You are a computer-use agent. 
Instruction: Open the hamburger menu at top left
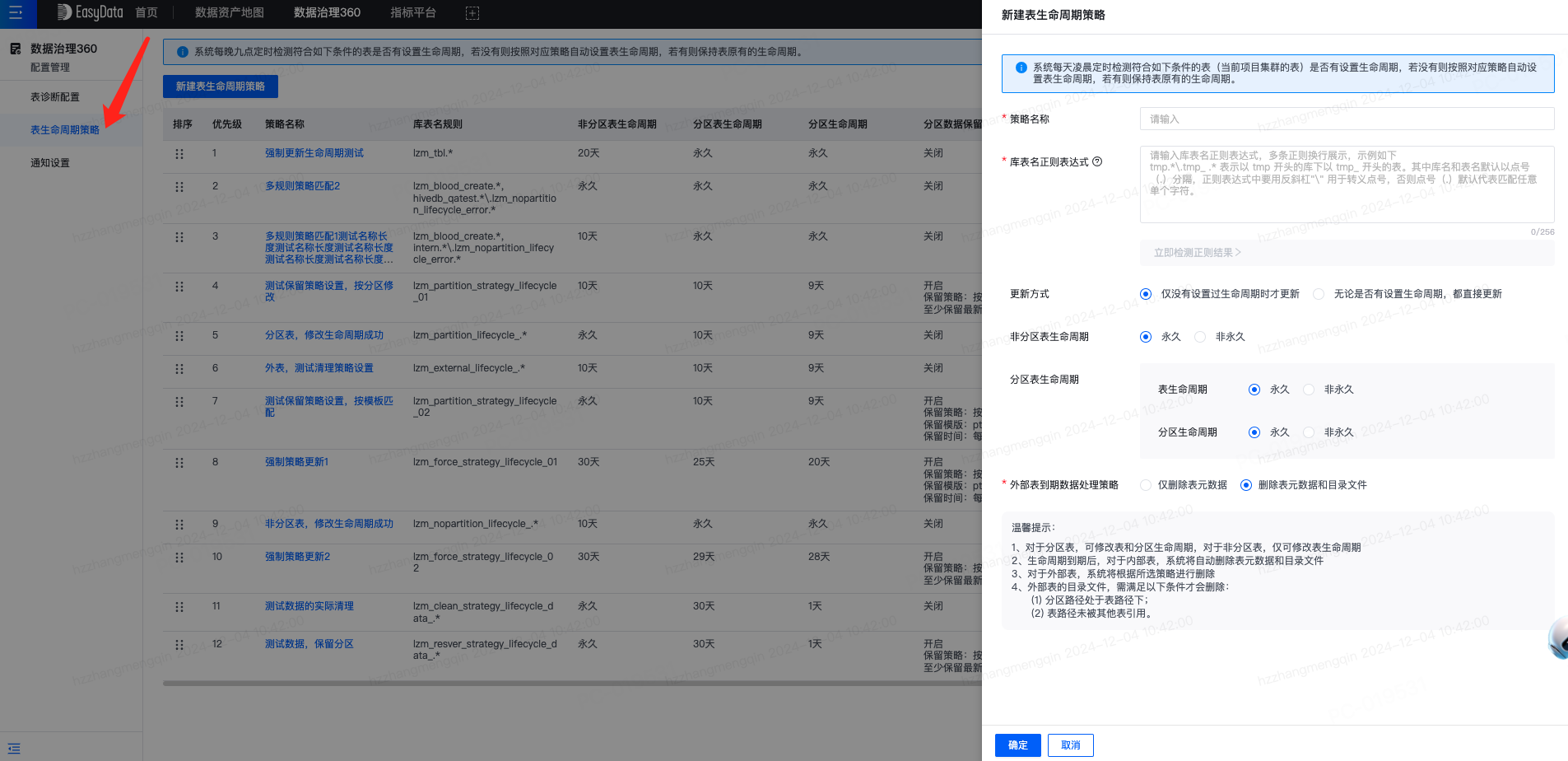tap(16, 13)
